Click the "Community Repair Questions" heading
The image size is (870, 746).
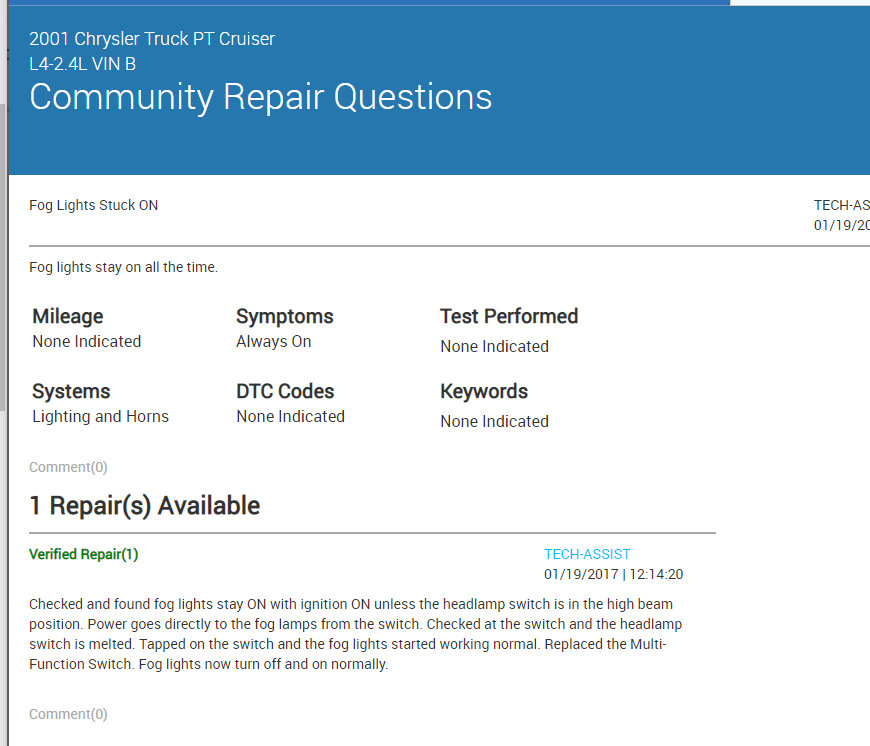261,97
